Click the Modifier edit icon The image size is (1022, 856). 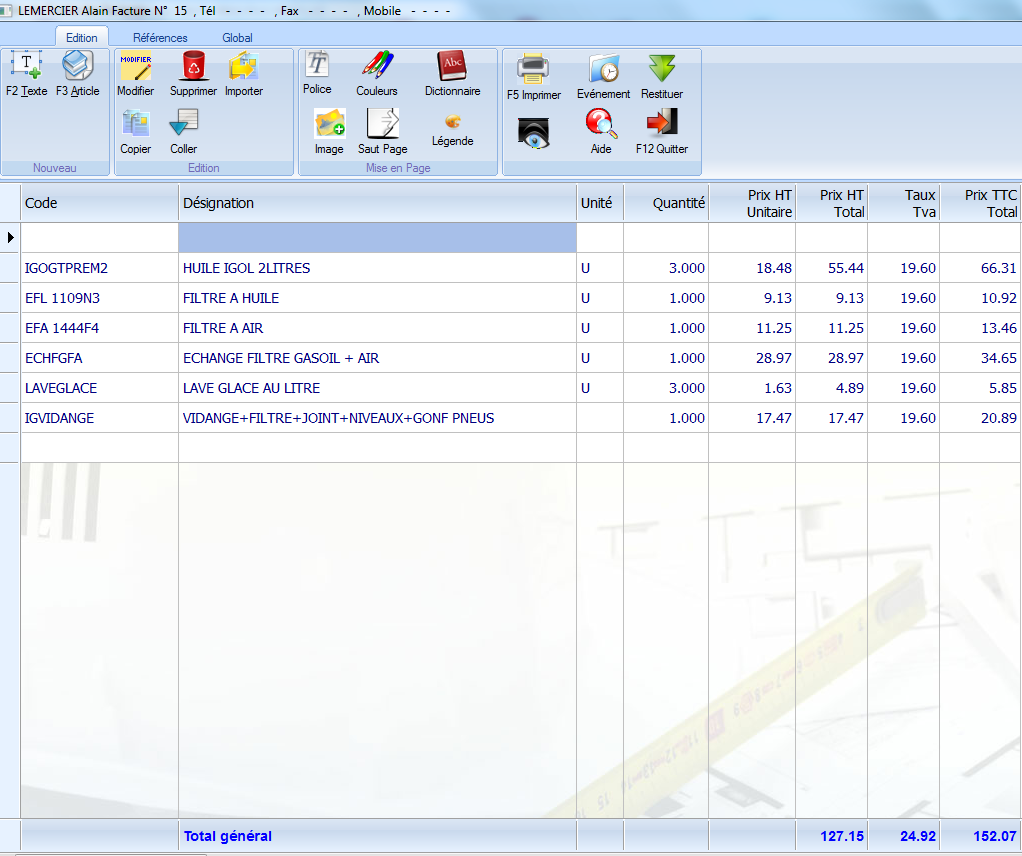coord(135,67)
